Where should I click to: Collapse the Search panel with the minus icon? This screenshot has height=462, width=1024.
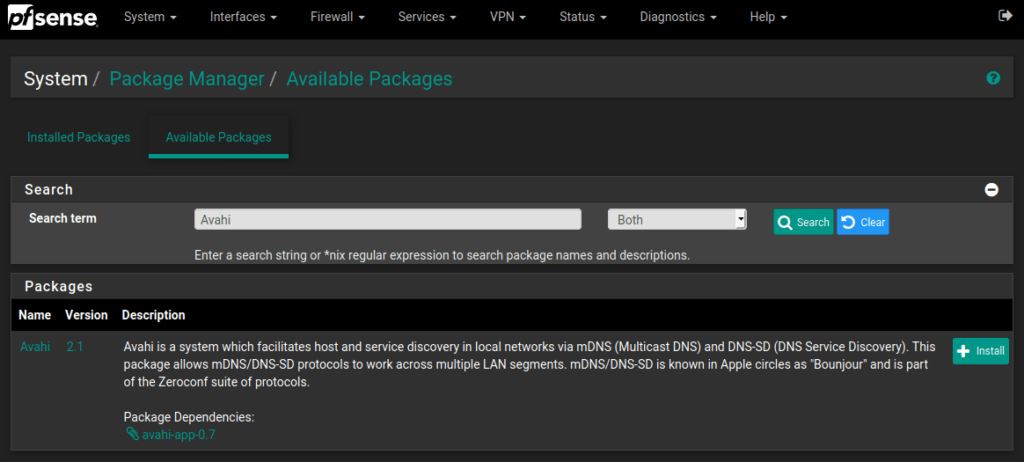[x=991, y=190]
